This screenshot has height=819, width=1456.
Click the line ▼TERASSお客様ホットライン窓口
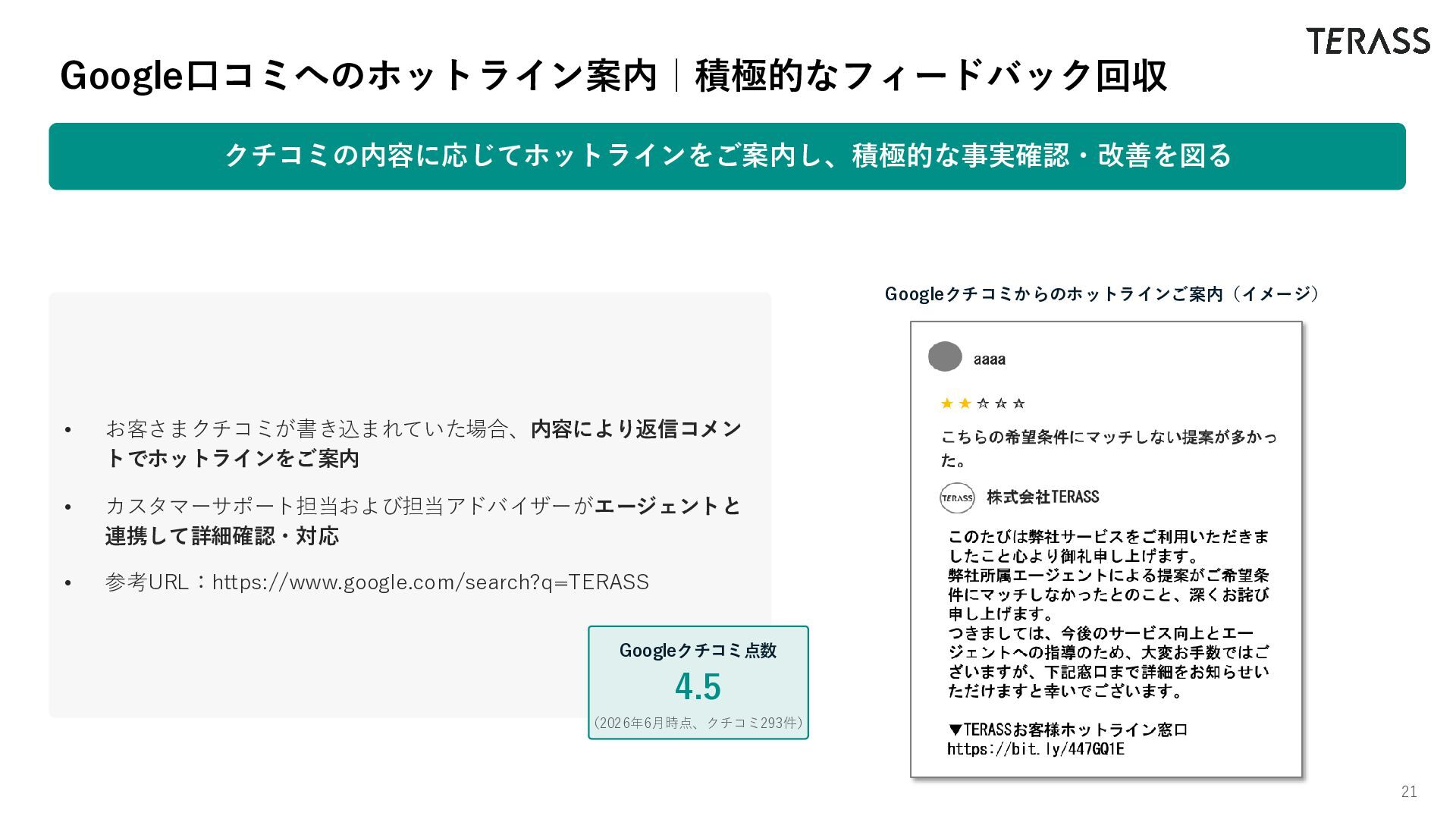[1068, 730]
